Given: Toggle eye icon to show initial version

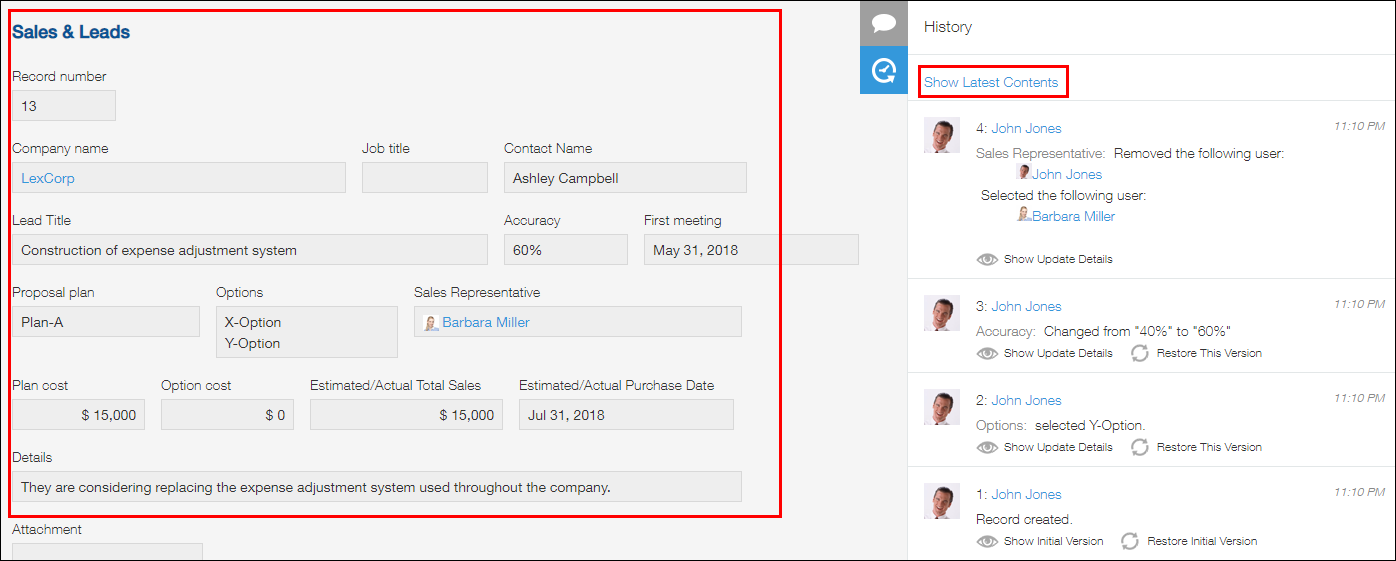Looking at the screenshot, I should [987, 541].
